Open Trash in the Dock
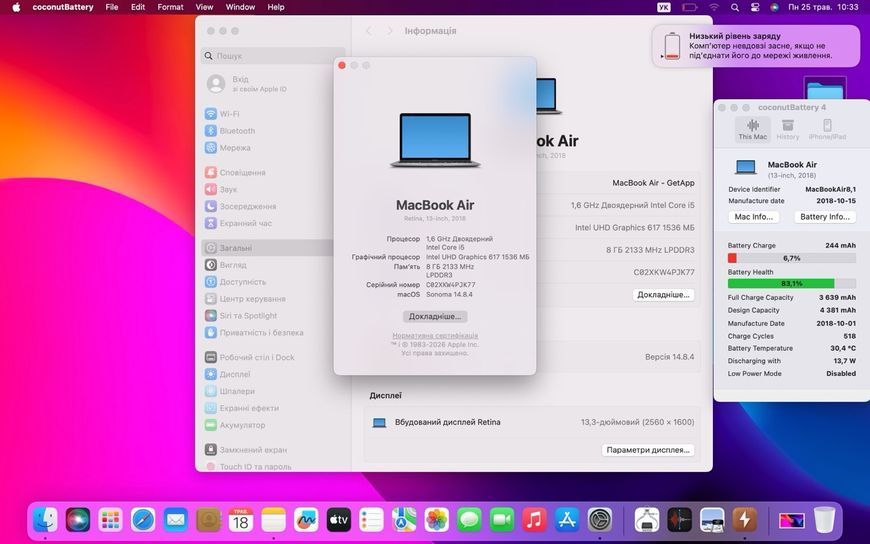Screen dimensions: 870x544 point(825,520)
